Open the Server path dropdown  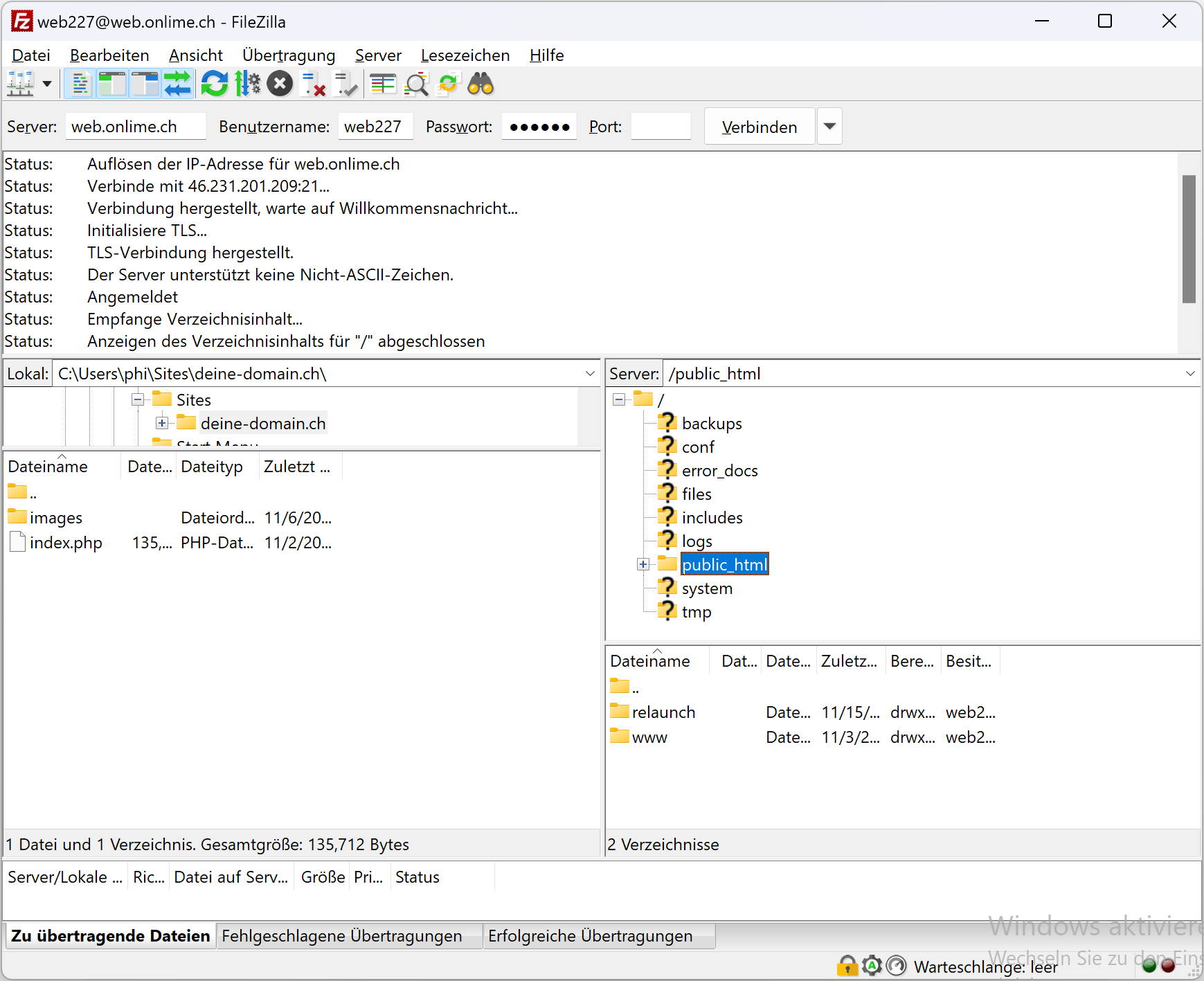coord(1190,374)
